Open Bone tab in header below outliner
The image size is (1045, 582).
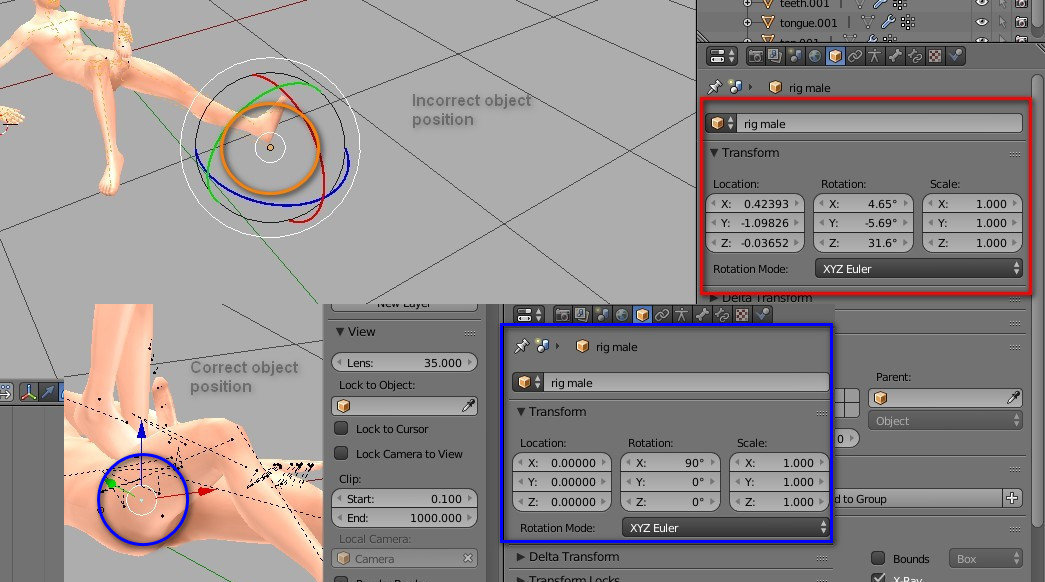click(x=895, y=56)
